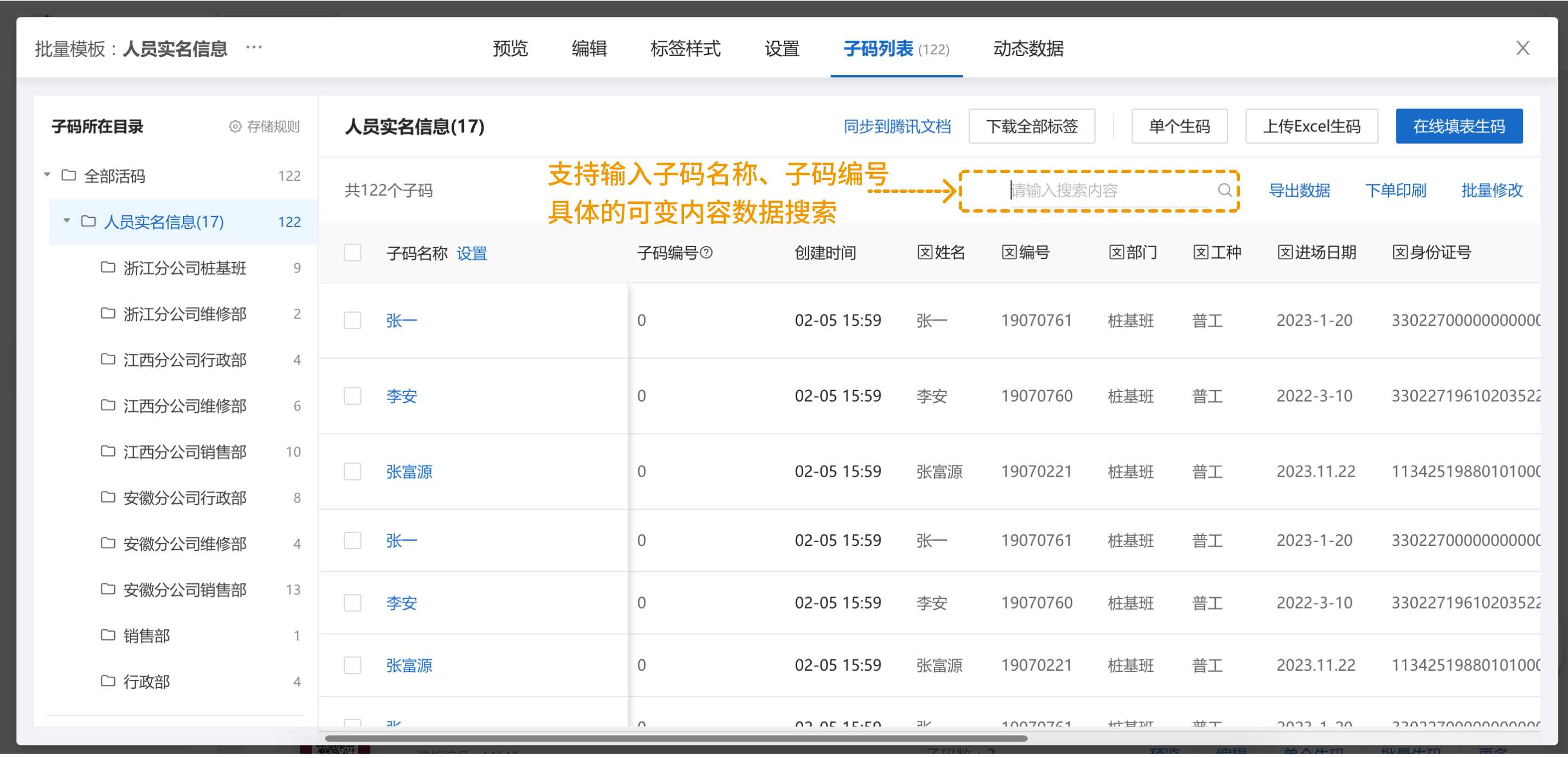
Task: Collapse the 全部活码 tree node arrow
Action: [x=47, y=175]
